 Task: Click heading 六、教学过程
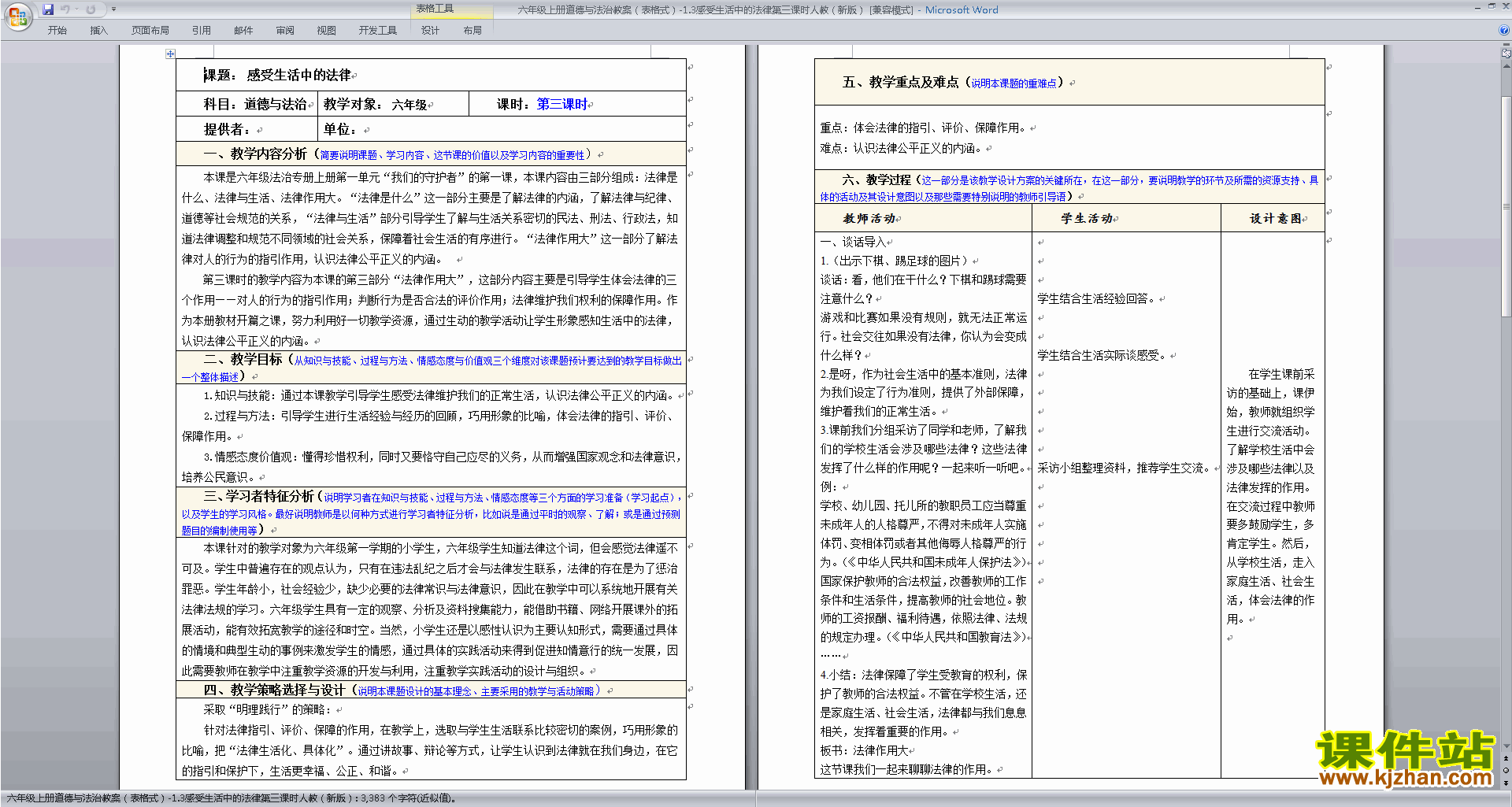point(876,180)
